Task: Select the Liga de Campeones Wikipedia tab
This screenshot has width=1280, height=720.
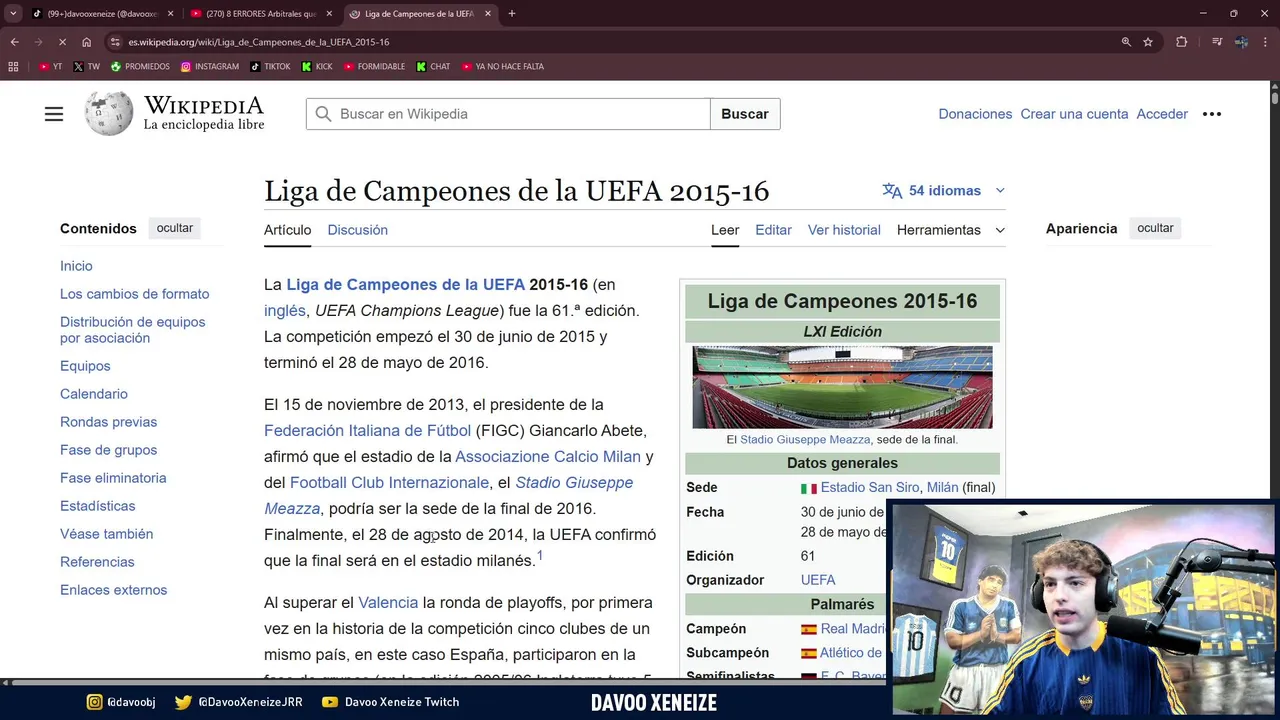Action: click(419, 14)
